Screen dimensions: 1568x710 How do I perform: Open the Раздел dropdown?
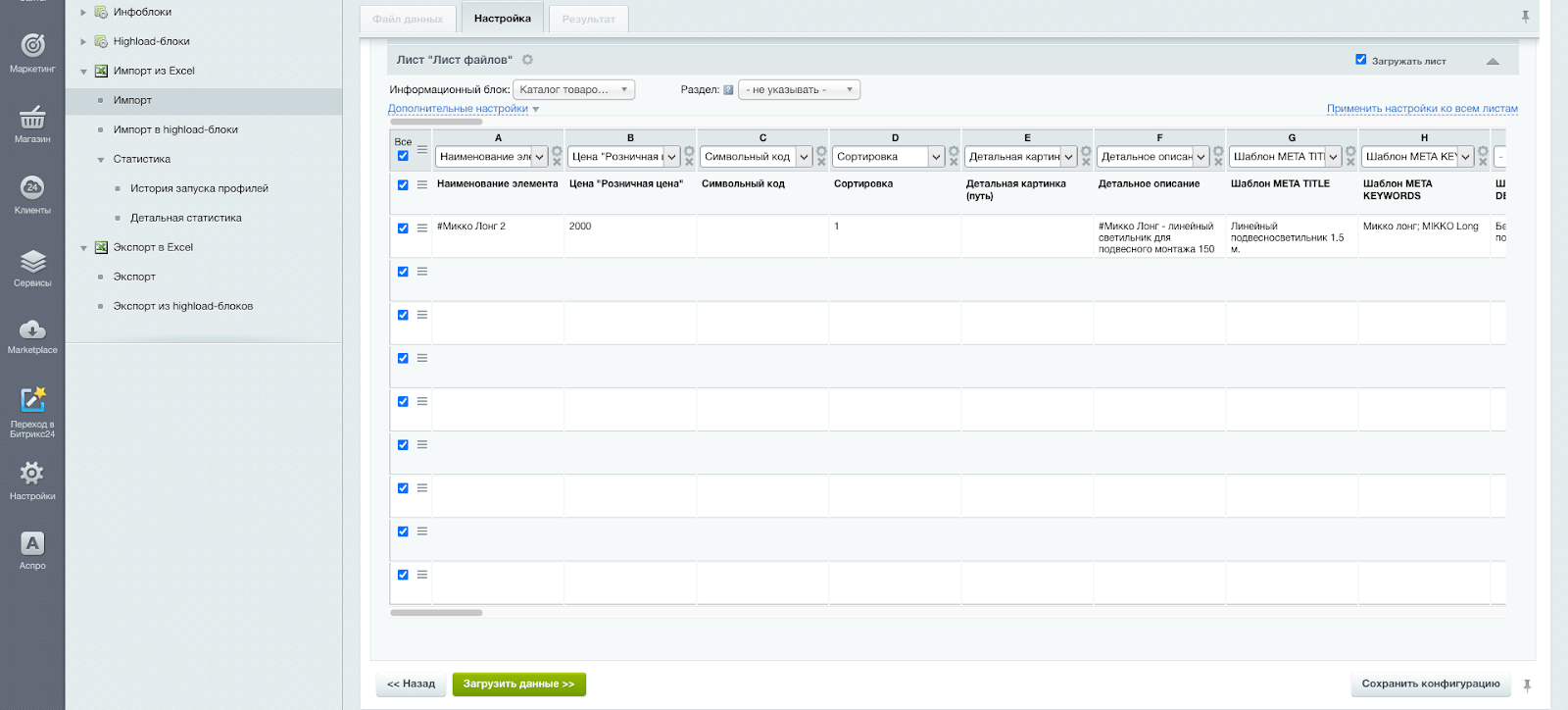click(799, 89)
